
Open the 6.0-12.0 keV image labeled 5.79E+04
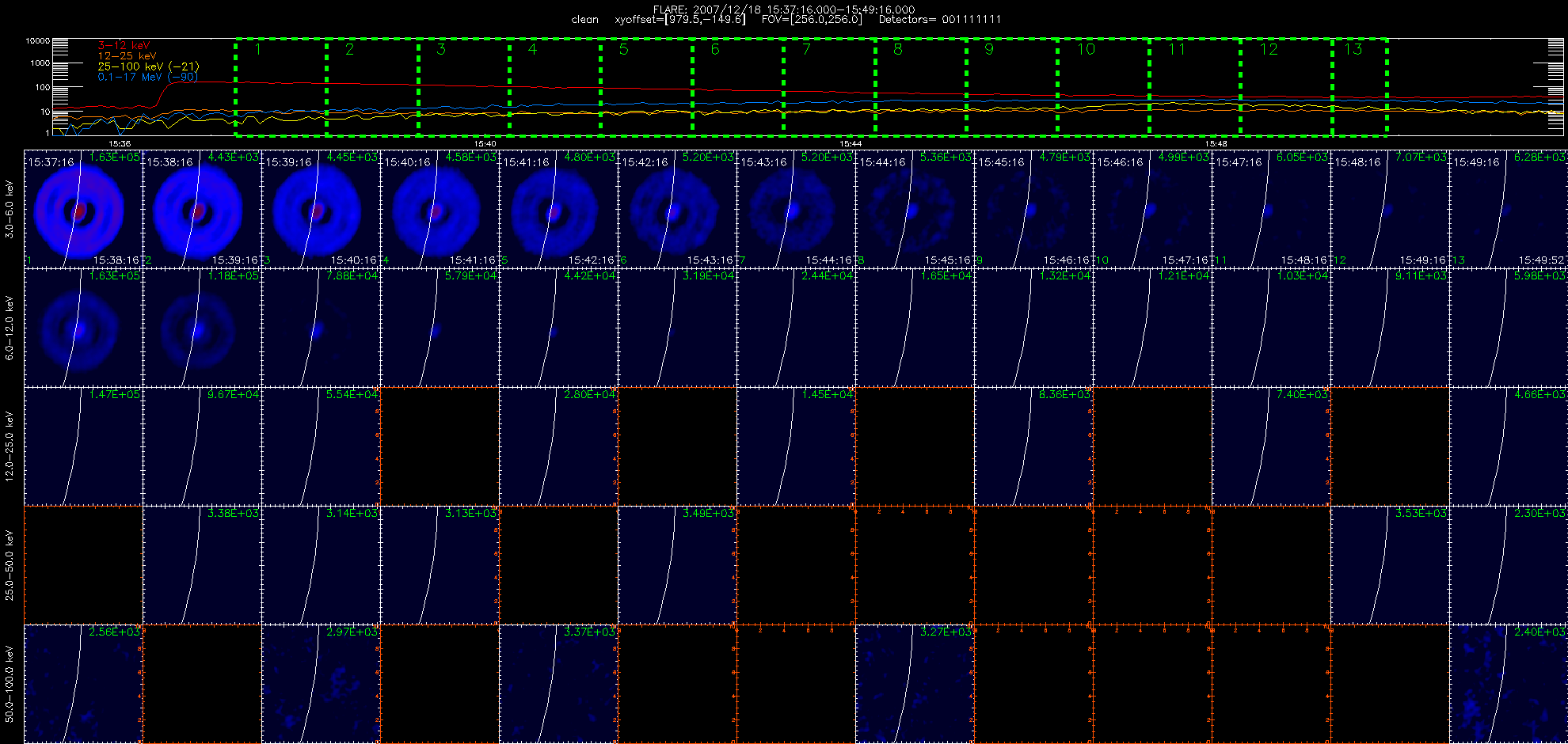point(440,328)
